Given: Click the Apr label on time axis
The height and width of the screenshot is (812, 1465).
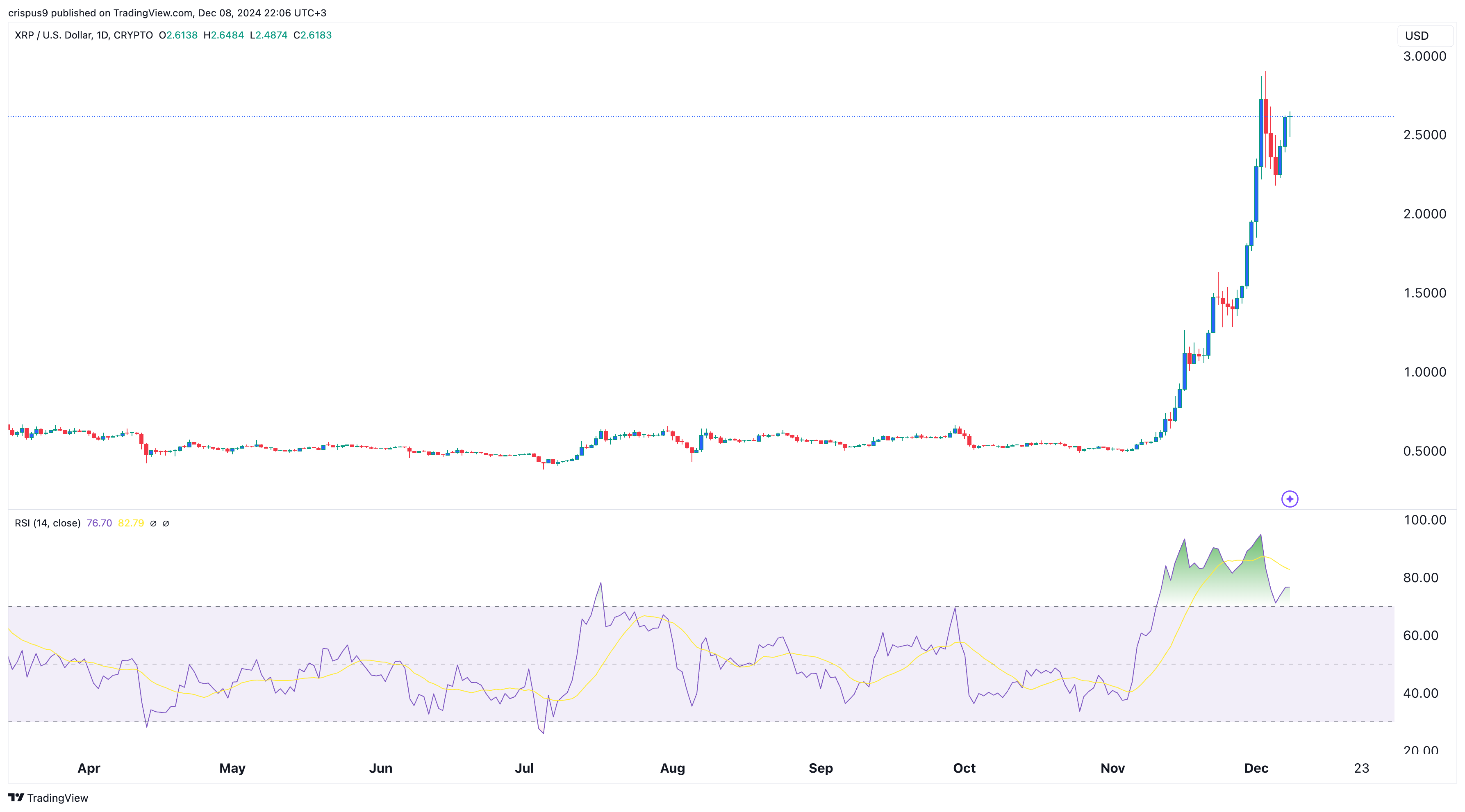Looking at the screenshot, I should click(89, 769).
